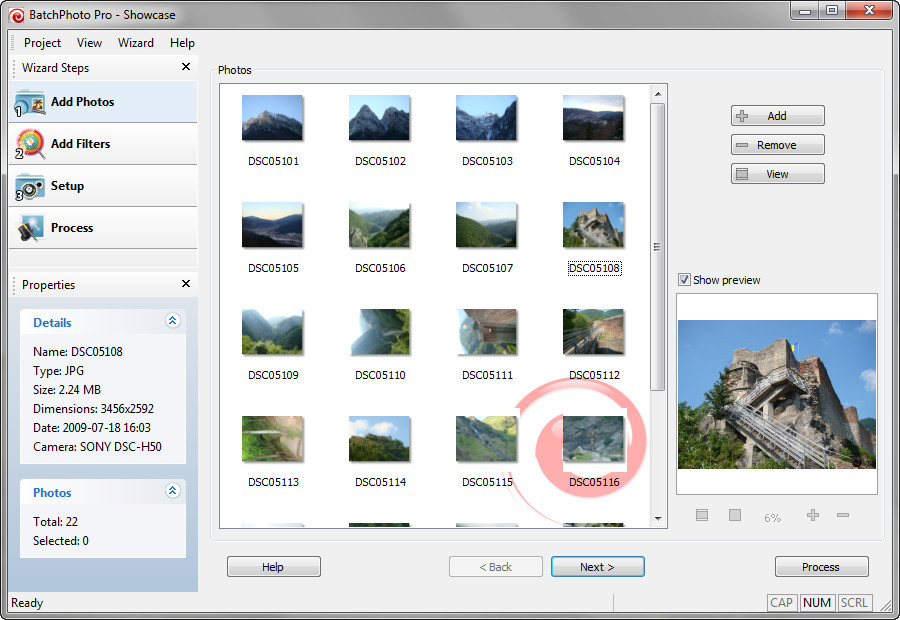Close the Properties panel
This screenshot has height=620, width=900.
coord(186,284)
